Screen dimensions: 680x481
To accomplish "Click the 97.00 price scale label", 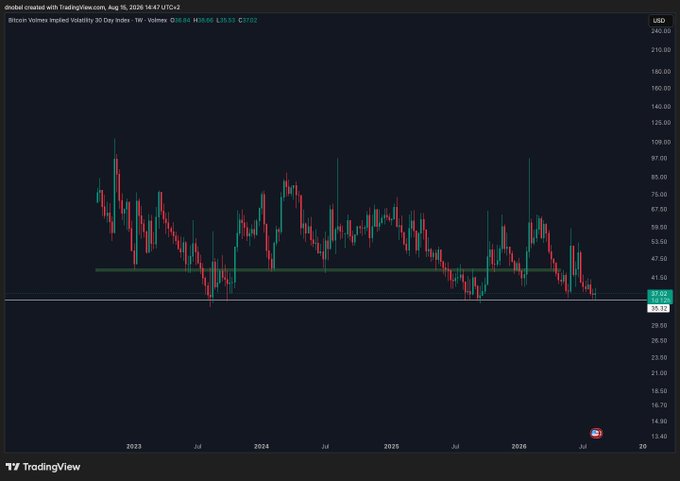I will (x=660, y=159).
